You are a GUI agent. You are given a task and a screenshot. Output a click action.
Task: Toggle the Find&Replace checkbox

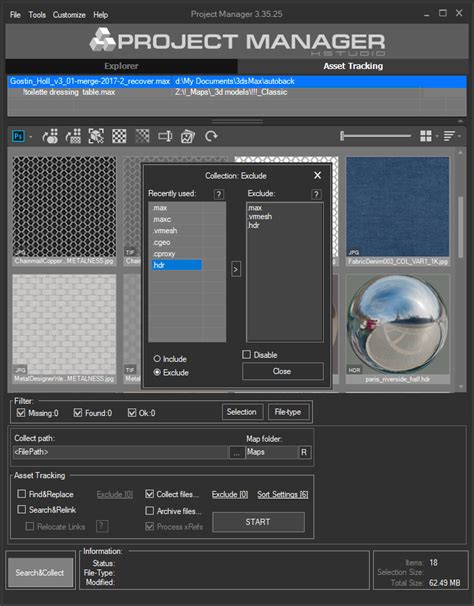(22, 494)
